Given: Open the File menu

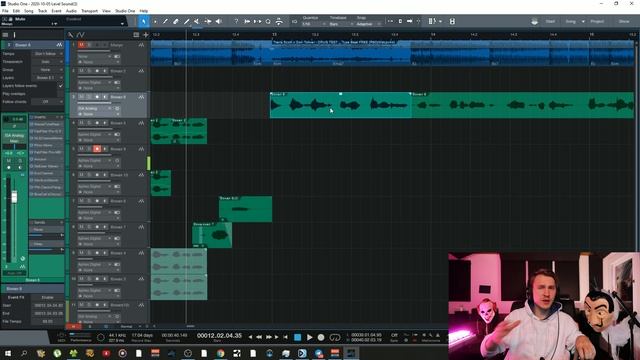Looking at the screenshot, I should coord(5,11).
